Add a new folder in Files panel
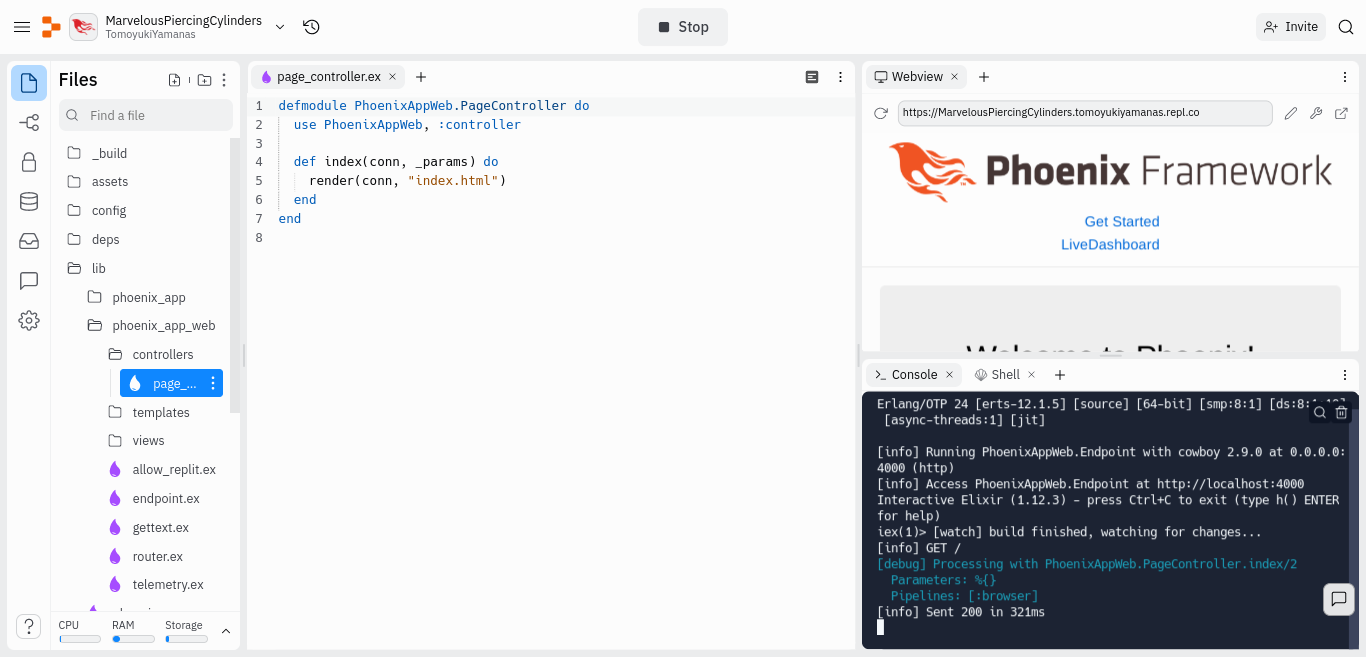 204,80
